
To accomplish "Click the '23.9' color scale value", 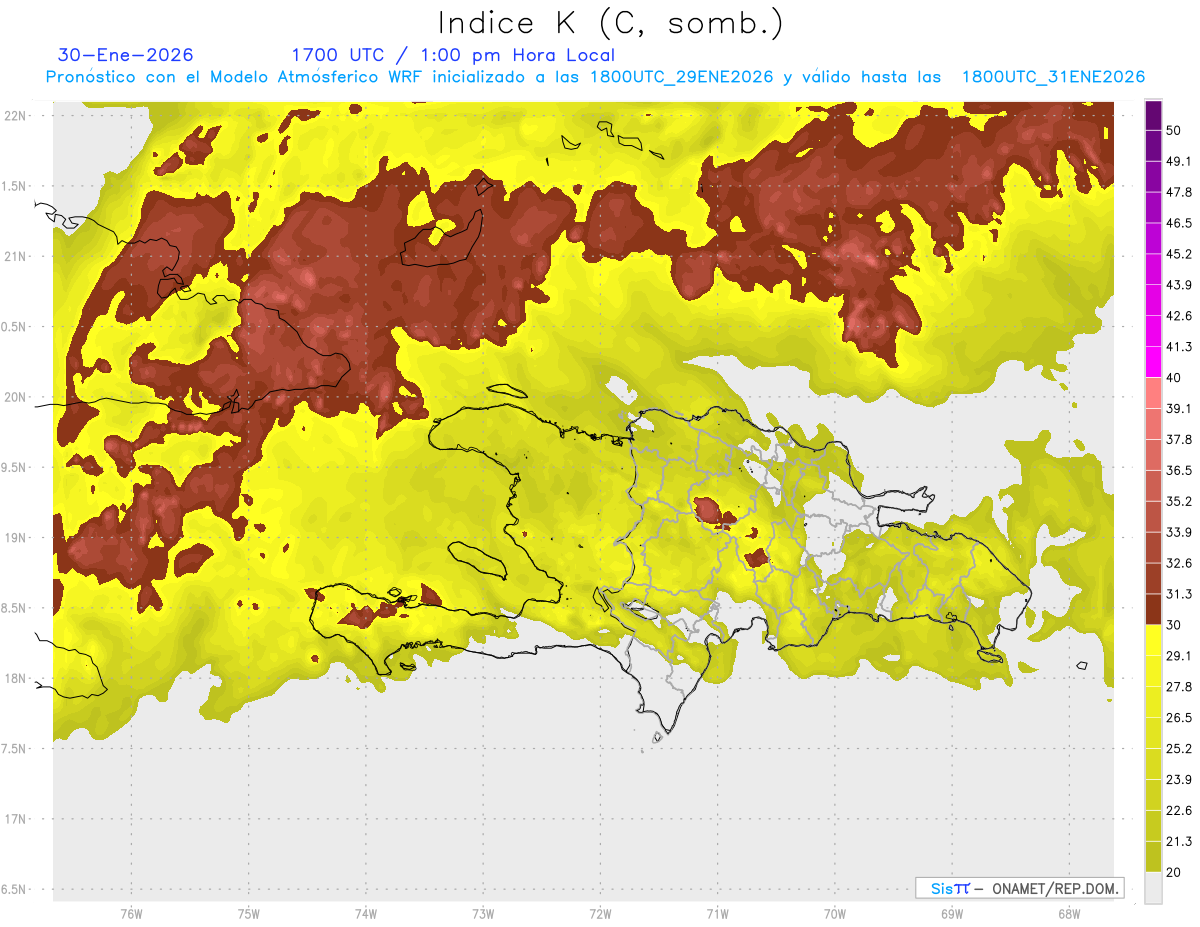I will click(x=1179, y=779).
